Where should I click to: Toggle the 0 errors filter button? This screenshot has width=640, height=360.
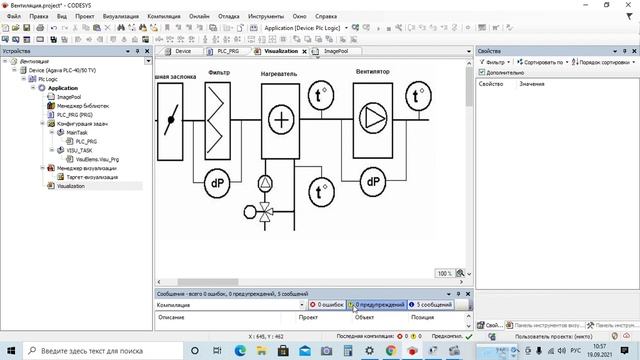coord(327,304)
